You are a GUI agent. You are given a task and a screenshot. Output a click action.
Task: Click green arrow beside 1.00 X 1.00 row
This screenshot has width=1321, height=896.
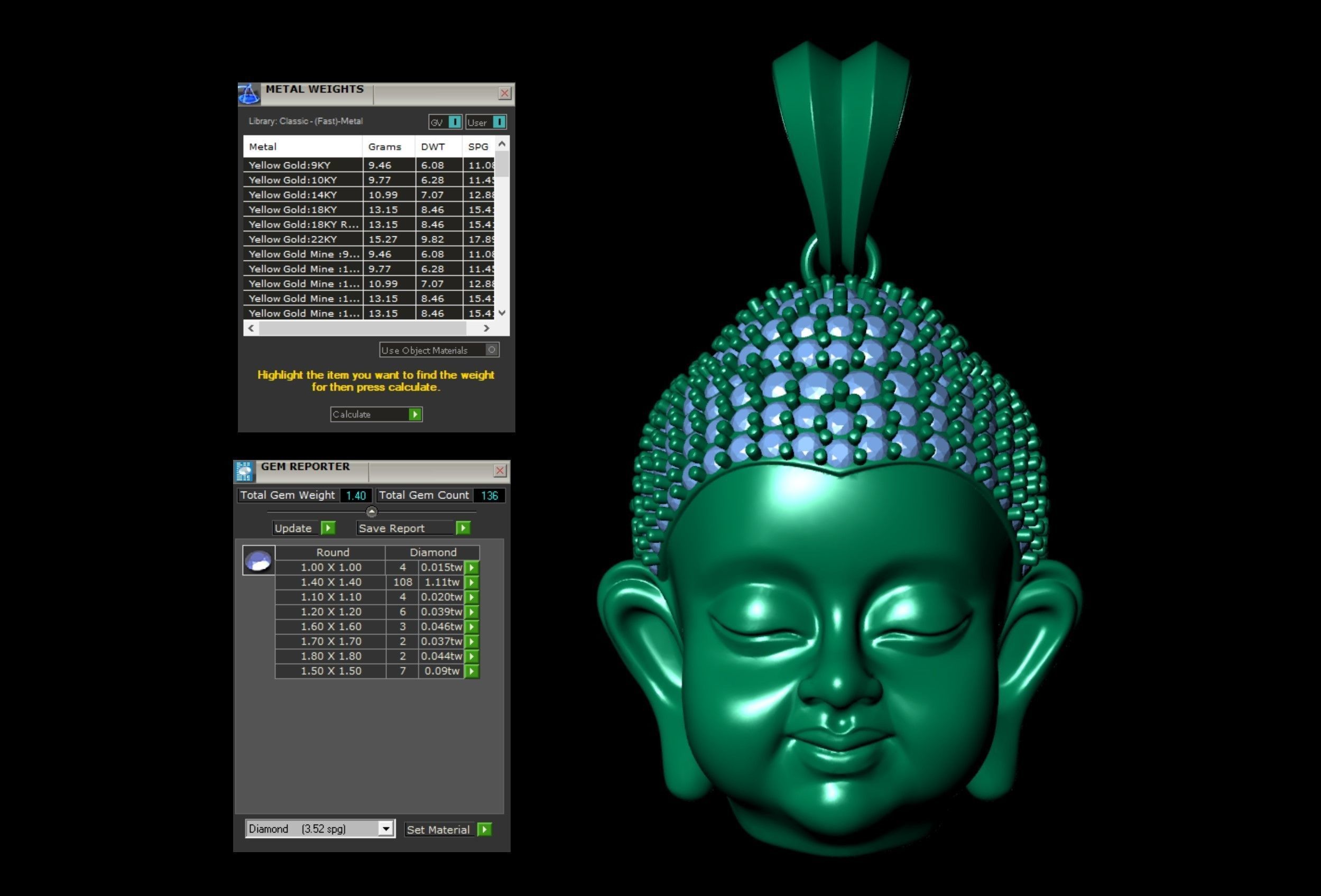point(472,567)
